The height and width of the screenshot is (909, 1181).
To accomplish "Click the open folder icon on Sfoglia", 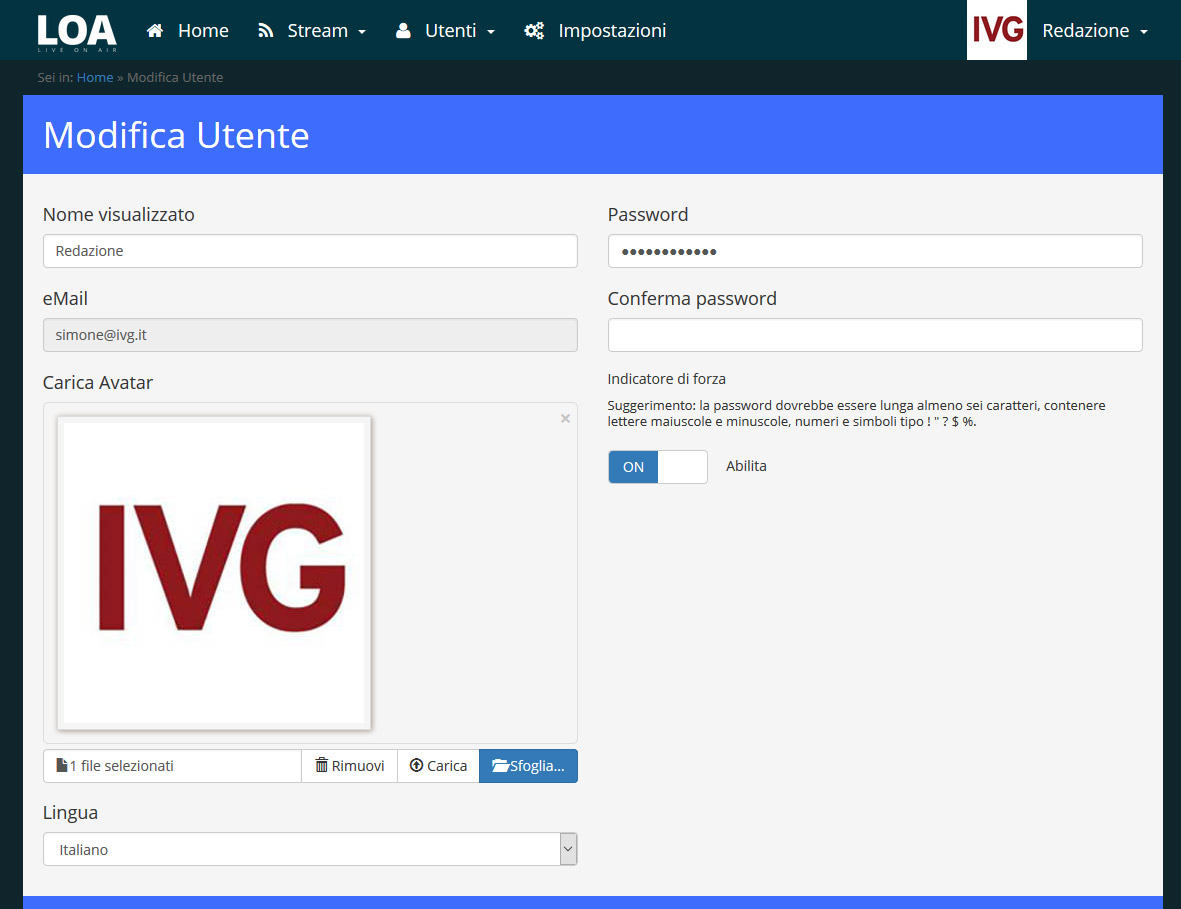I will point(500,765).
